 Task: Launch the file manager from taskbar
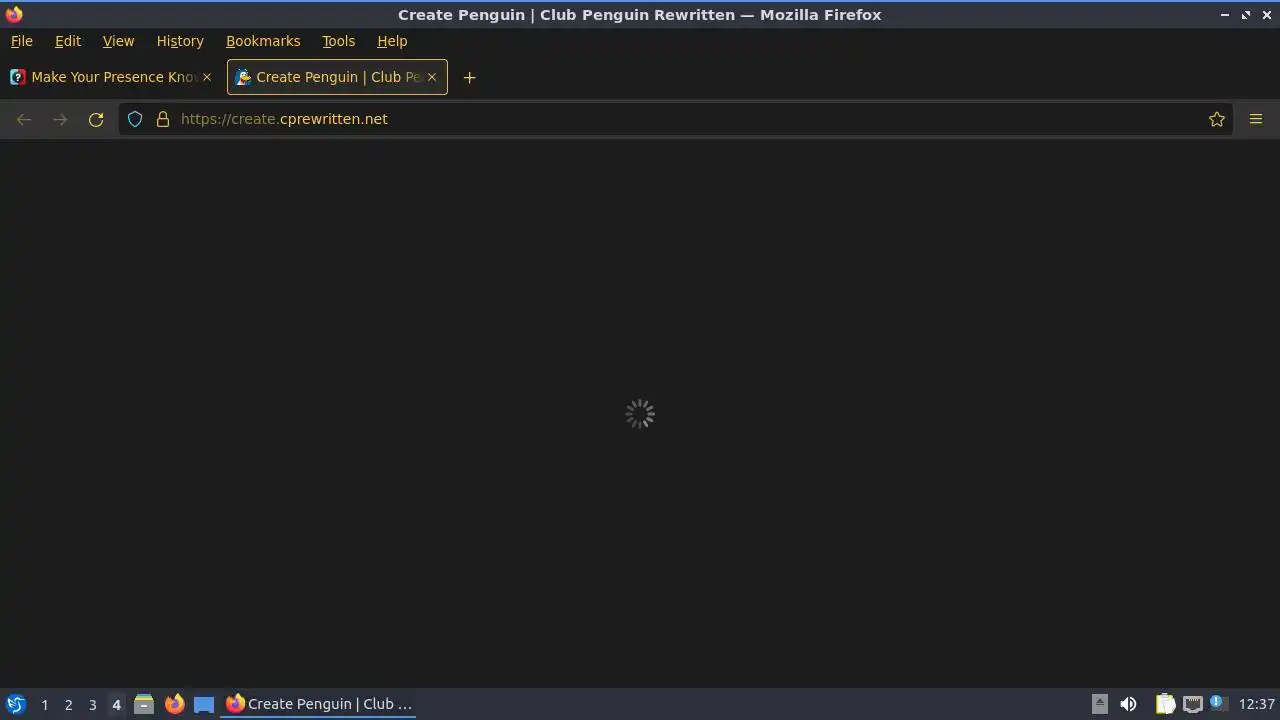click(x=144, y=704)
